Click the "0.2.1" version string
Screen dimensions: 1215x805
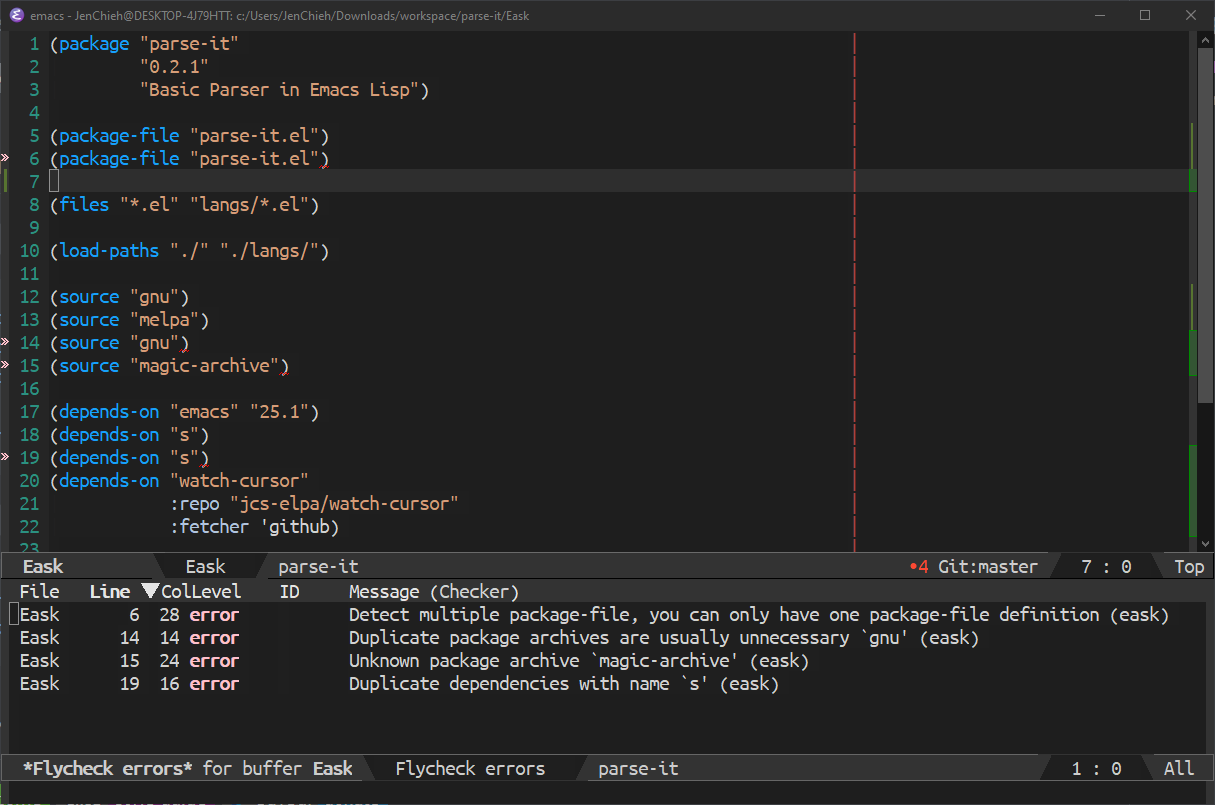[174, 67]
